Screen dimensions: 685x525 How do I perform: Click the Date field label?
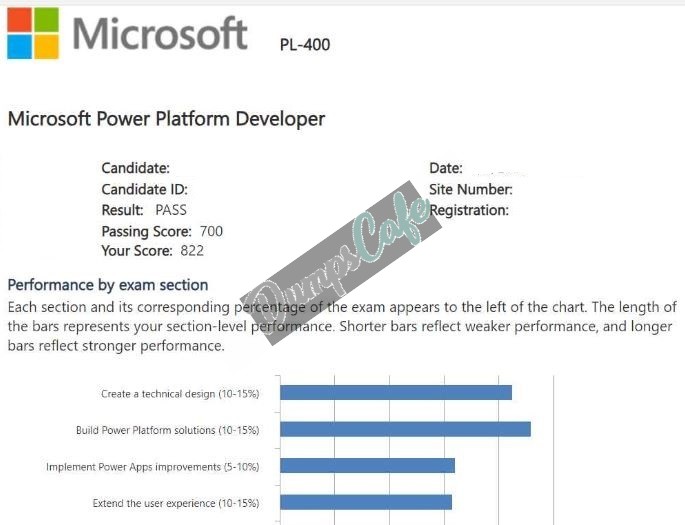(446, 168)
